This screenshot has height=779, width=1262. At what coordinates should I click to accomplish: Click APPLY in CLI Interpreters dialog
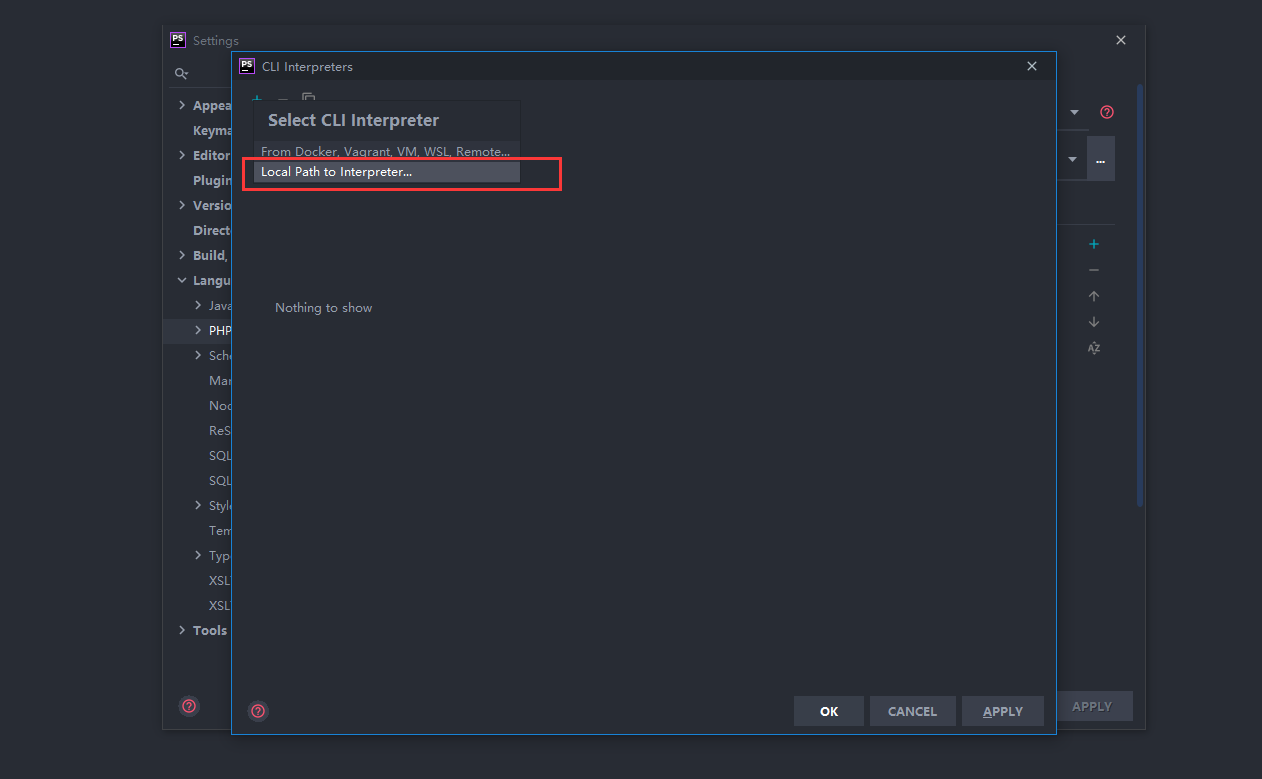tap(1002, 711)
